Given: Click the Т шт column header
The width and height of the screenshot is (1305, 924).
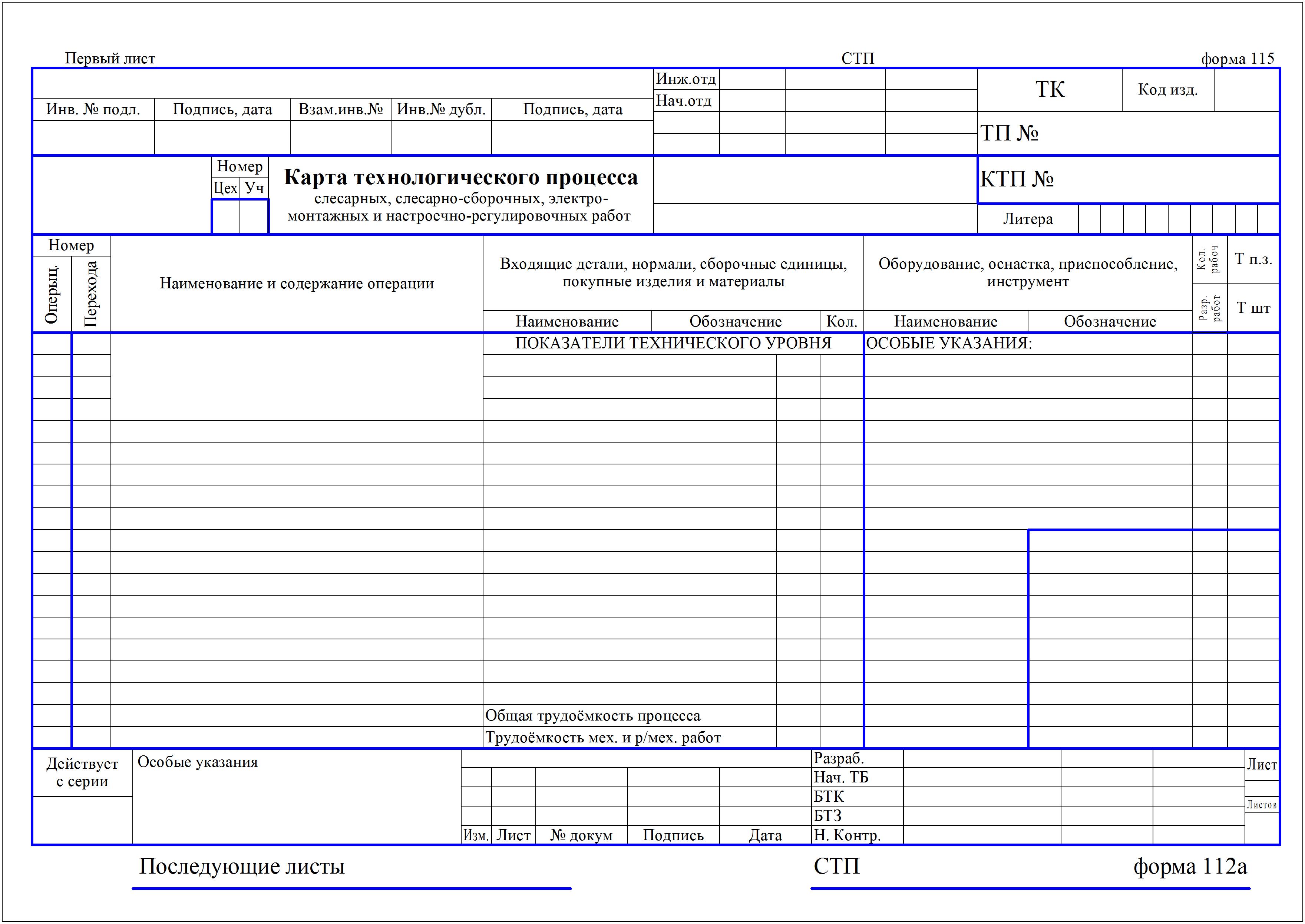Looking at the screenshot, I should tap(1253, 308).
